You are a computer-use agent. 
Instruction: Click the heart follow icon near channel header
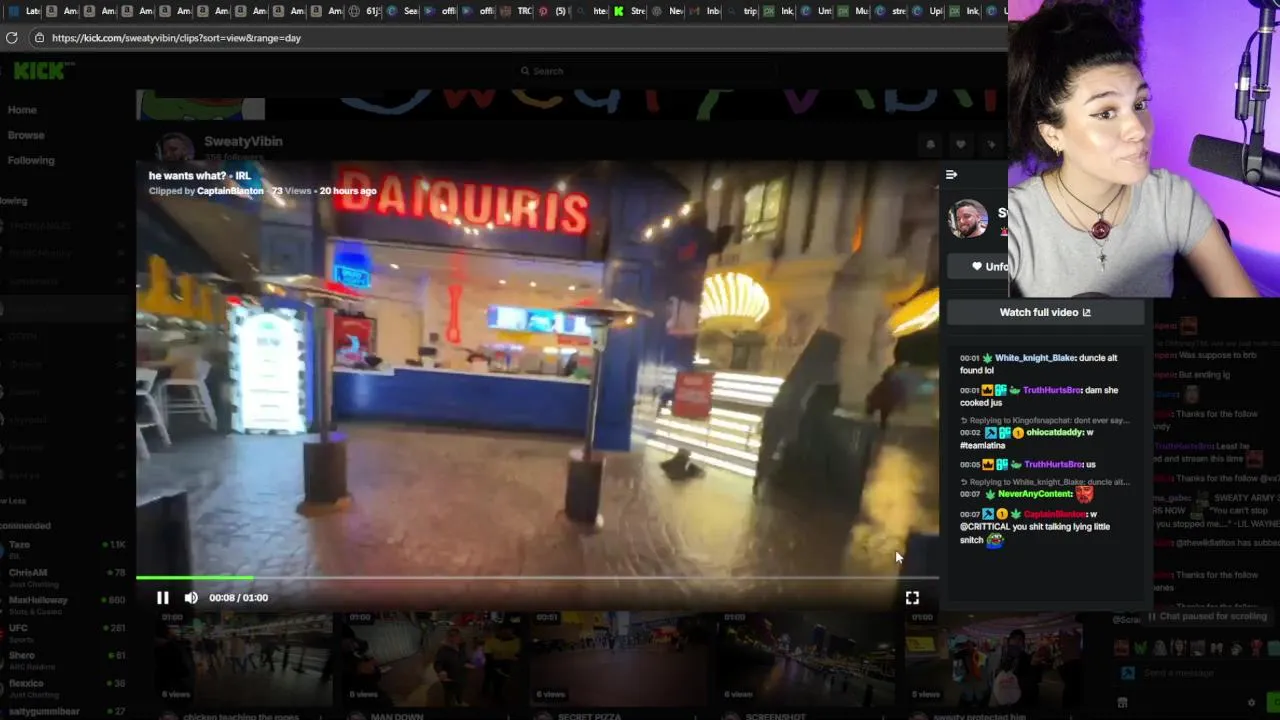[960, 145]
